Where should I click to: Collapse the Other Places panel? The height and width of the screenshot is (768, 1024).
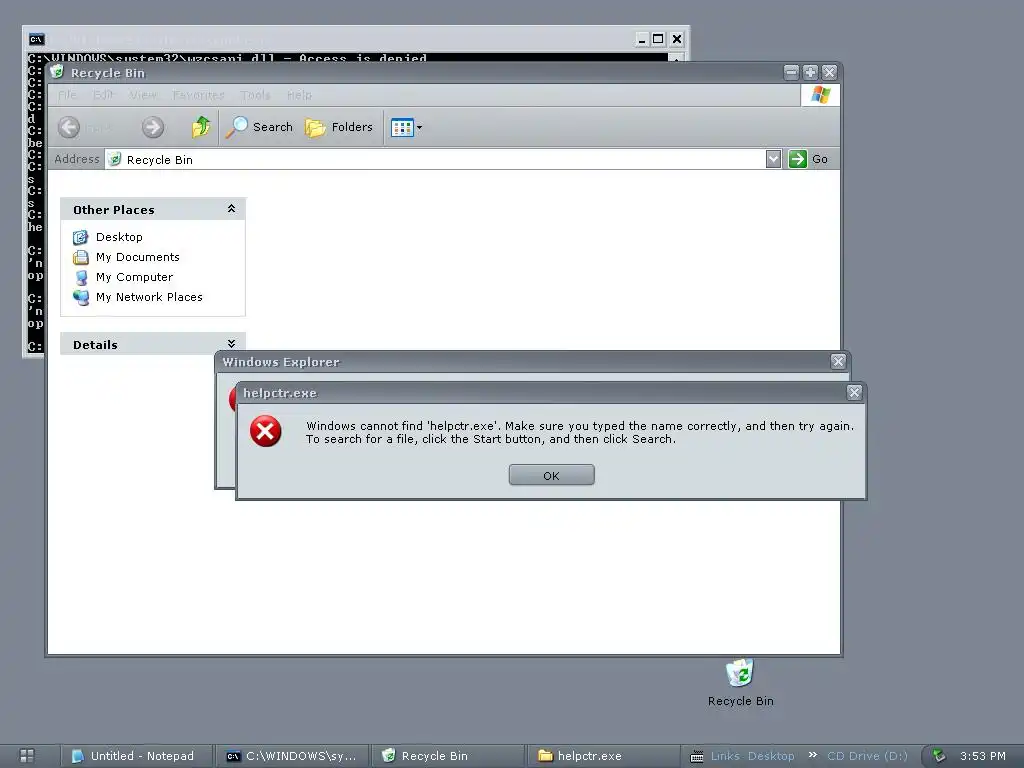(231, 208)
